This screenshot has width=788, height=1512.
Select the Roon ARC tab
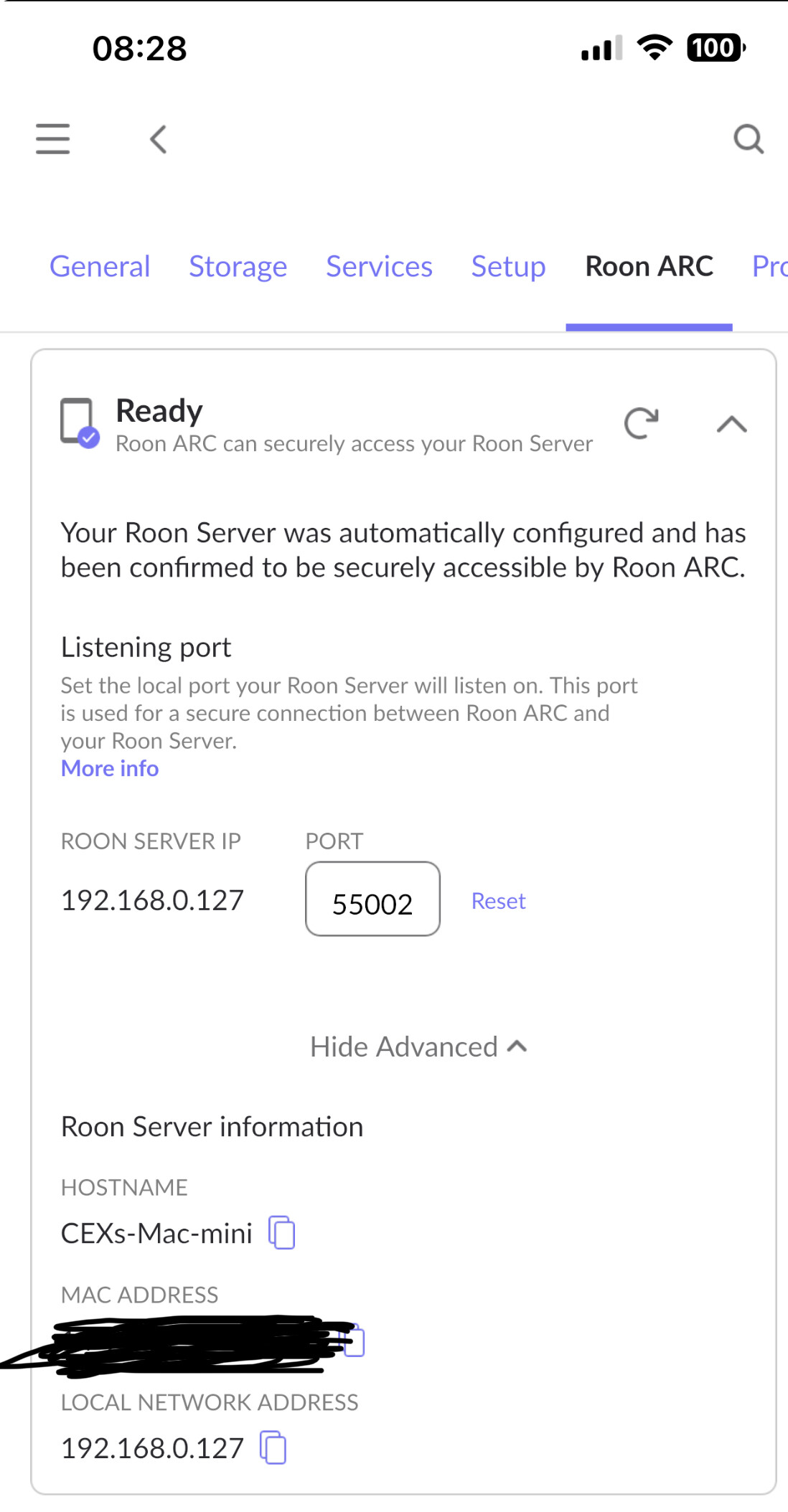[649, 267]
